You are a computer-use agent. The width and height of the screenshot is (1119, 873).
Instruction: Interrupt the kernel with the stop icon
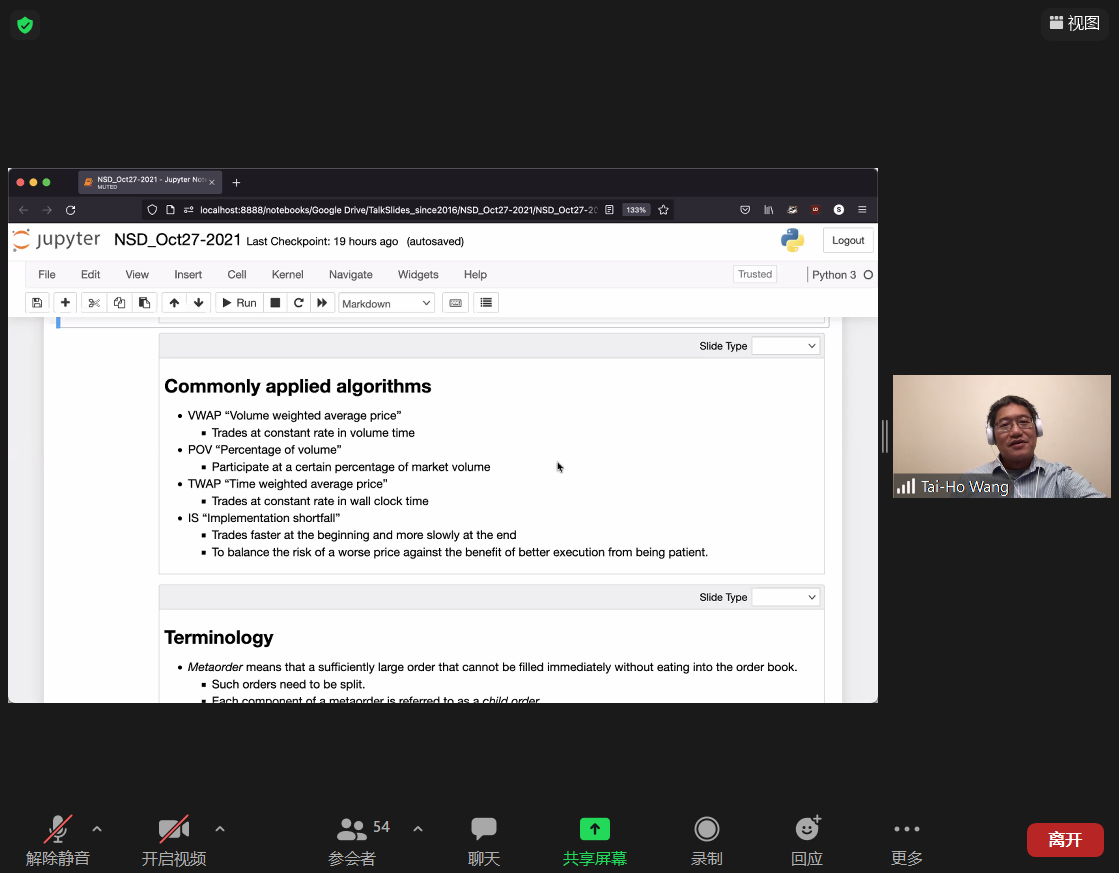coord(275,303)
